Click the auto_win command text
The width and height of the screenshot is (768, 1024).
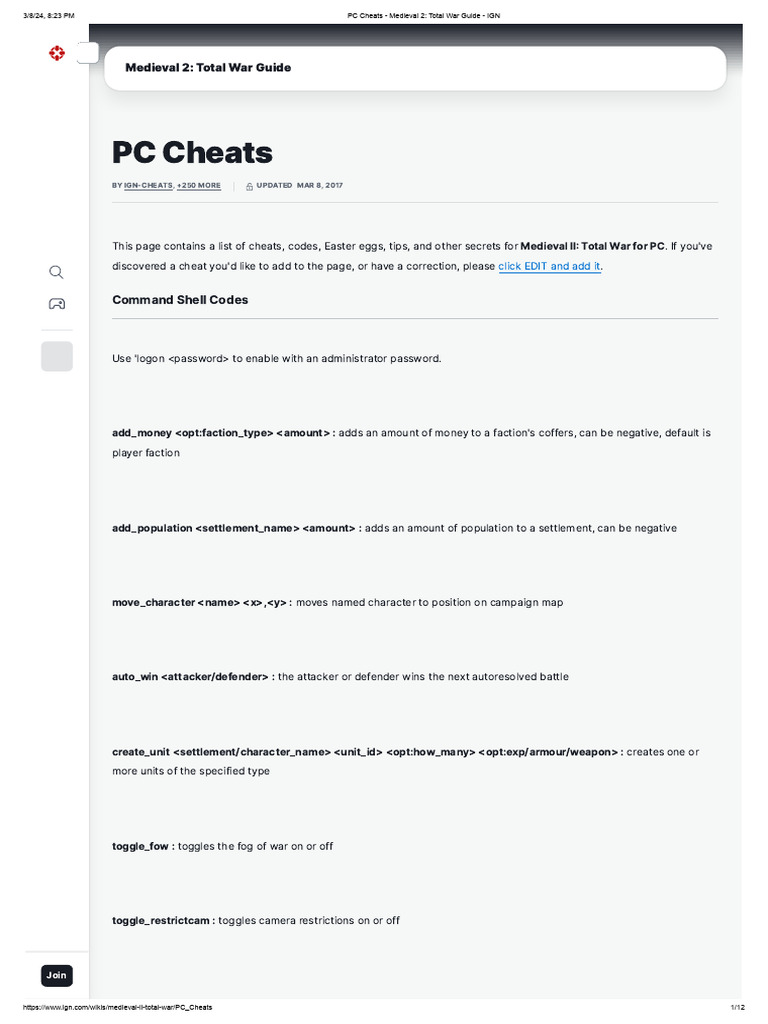tap(135, 677)
